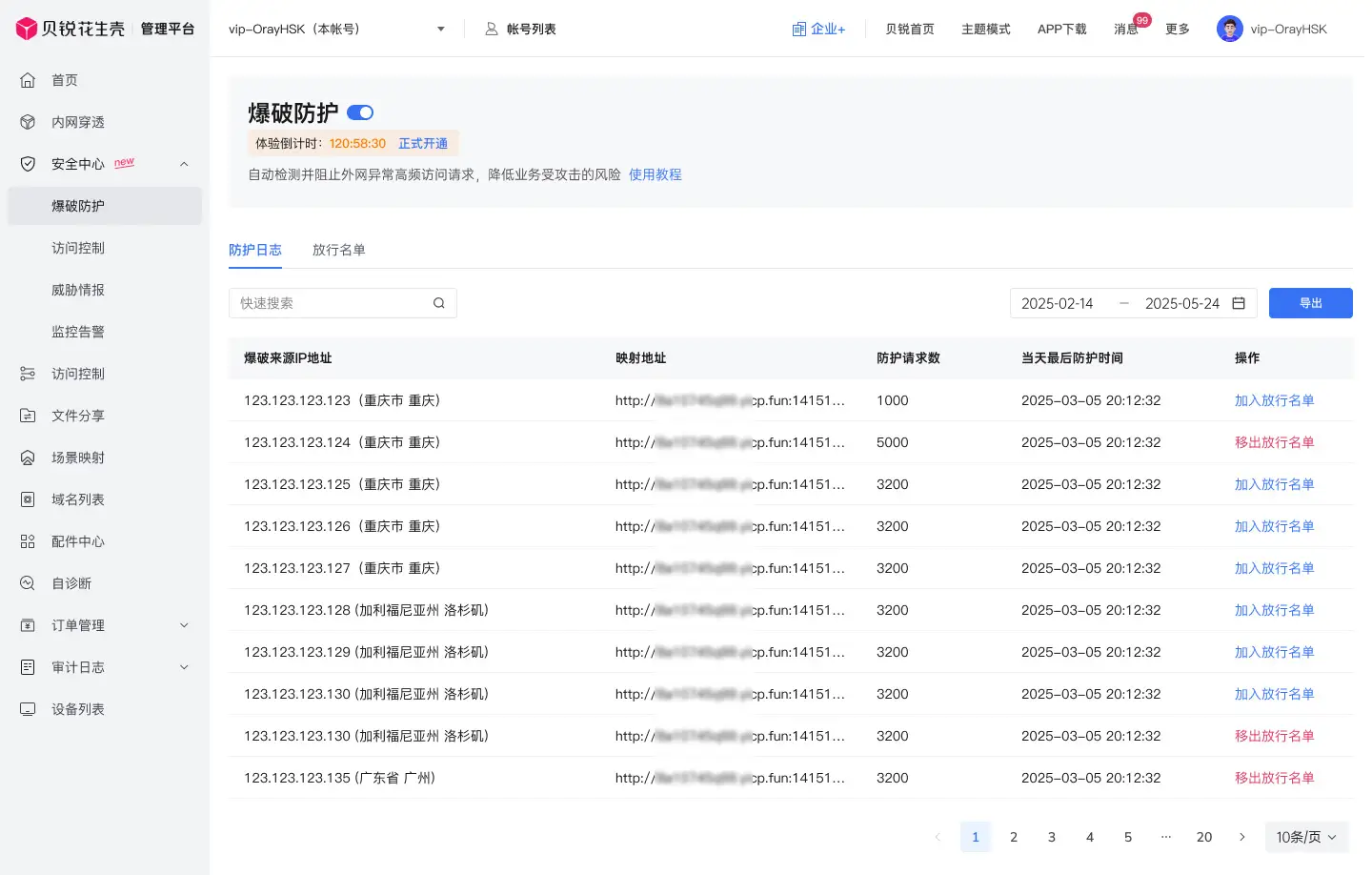1372x875 pixels.
Task: Open the date range picker calendar
Action: point(1238,302)
